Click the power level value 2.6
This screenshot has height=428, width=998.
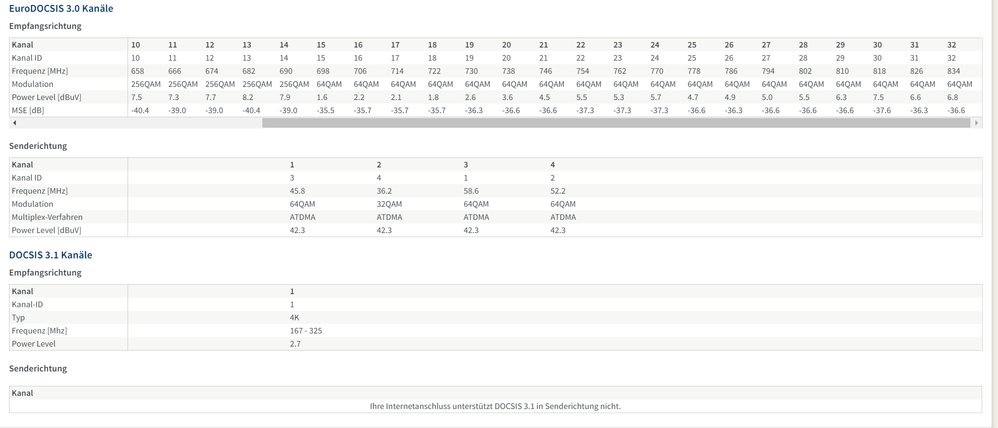point(470,97)
